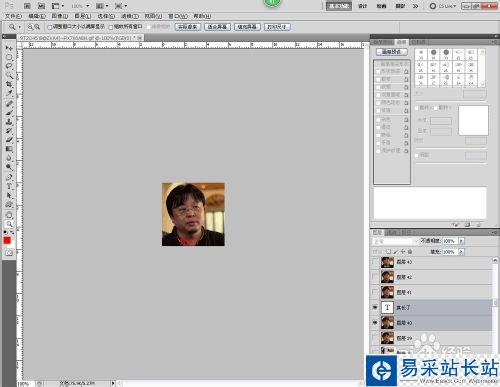Image resolution: width=500 pixels, height=387 pixels.
Task: Hide 图层 40 via its eye icon
Action: click(375, 323)
